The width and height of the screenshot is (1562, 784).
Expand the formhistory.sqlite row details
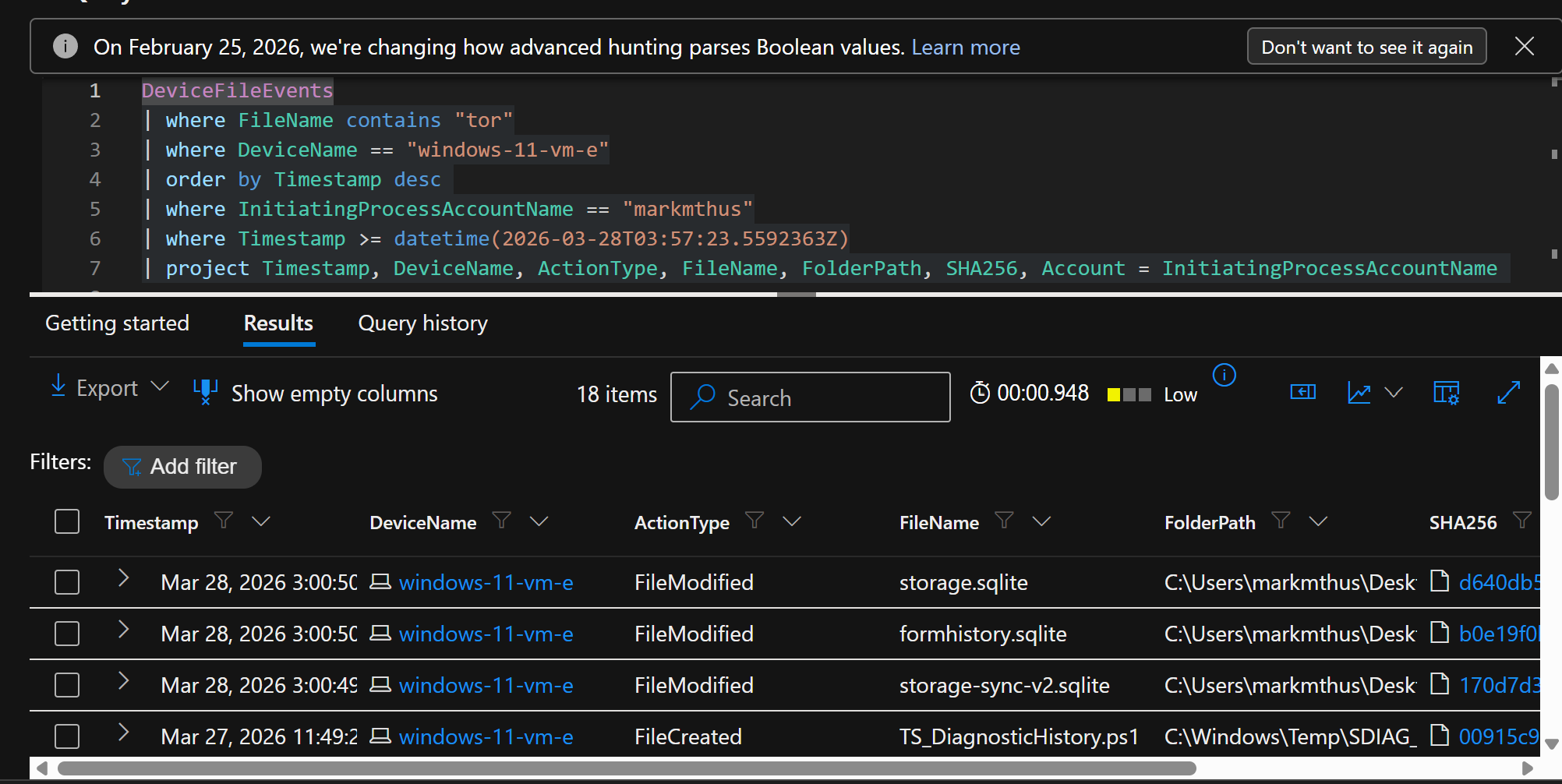click(123, 630)
